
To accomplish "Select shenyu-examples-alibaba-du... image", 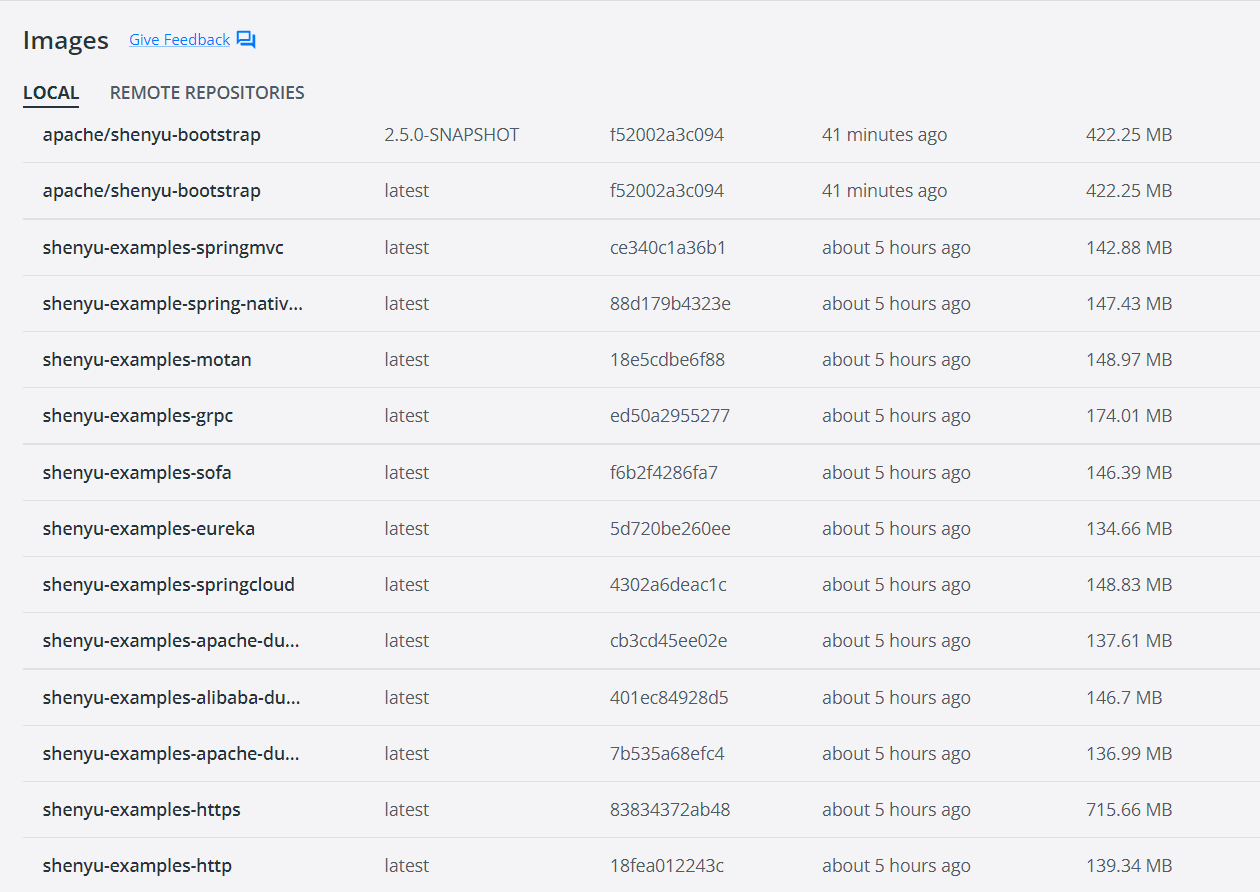I will pos(172,698).
